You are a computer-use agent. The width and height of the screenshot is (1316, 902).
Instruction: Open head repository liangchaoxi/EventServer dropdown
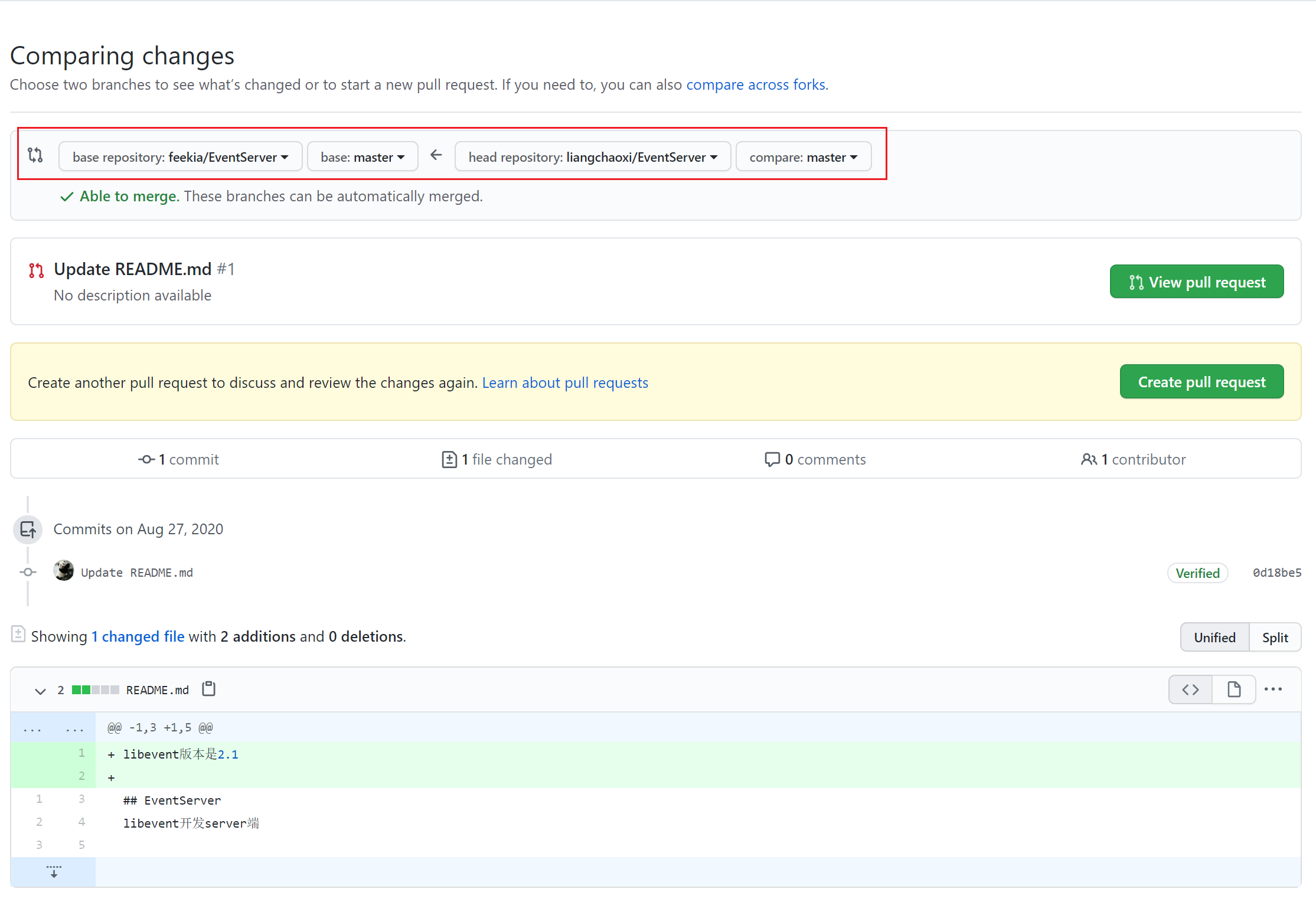(x=593, y=157)
